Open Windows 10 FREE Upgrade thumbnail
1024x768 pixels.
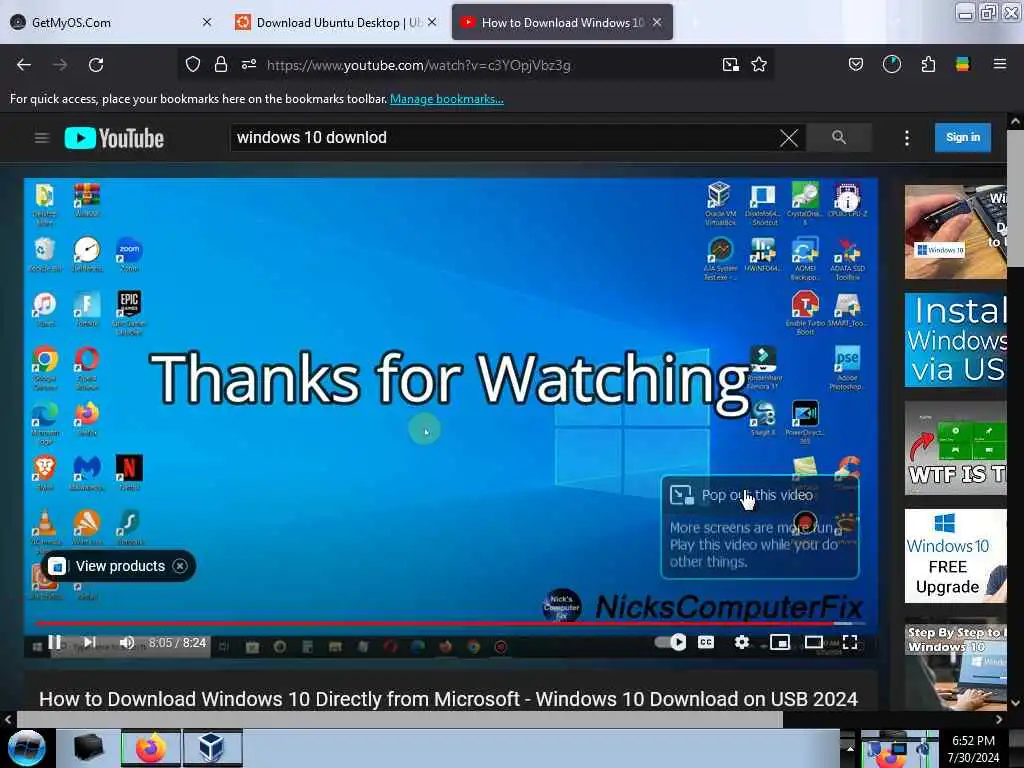click(955, 556)
